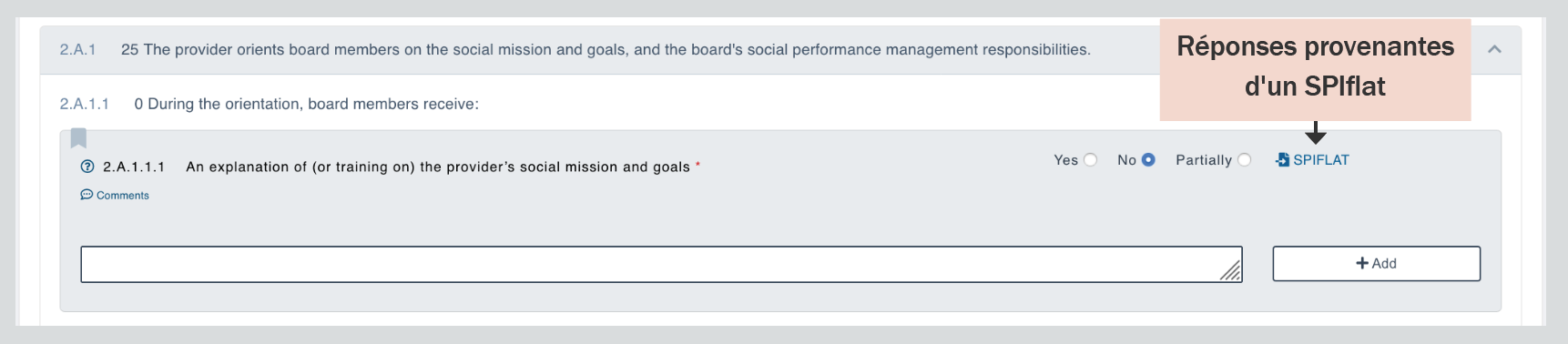Select the No radio option
Viewport: 1568px width, 344px height.
click(1148, 160)
